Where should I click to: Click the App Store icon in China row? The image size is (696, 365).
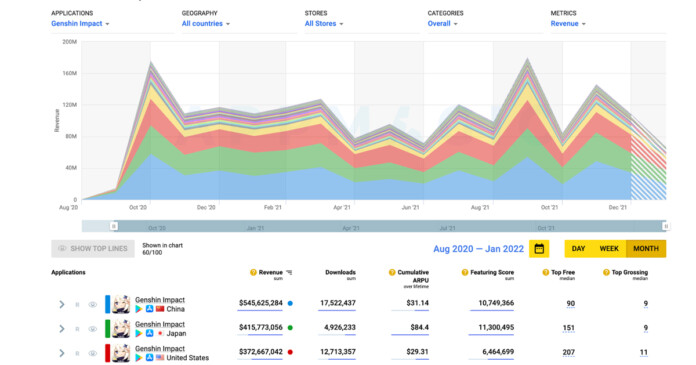tap(150, 309)
